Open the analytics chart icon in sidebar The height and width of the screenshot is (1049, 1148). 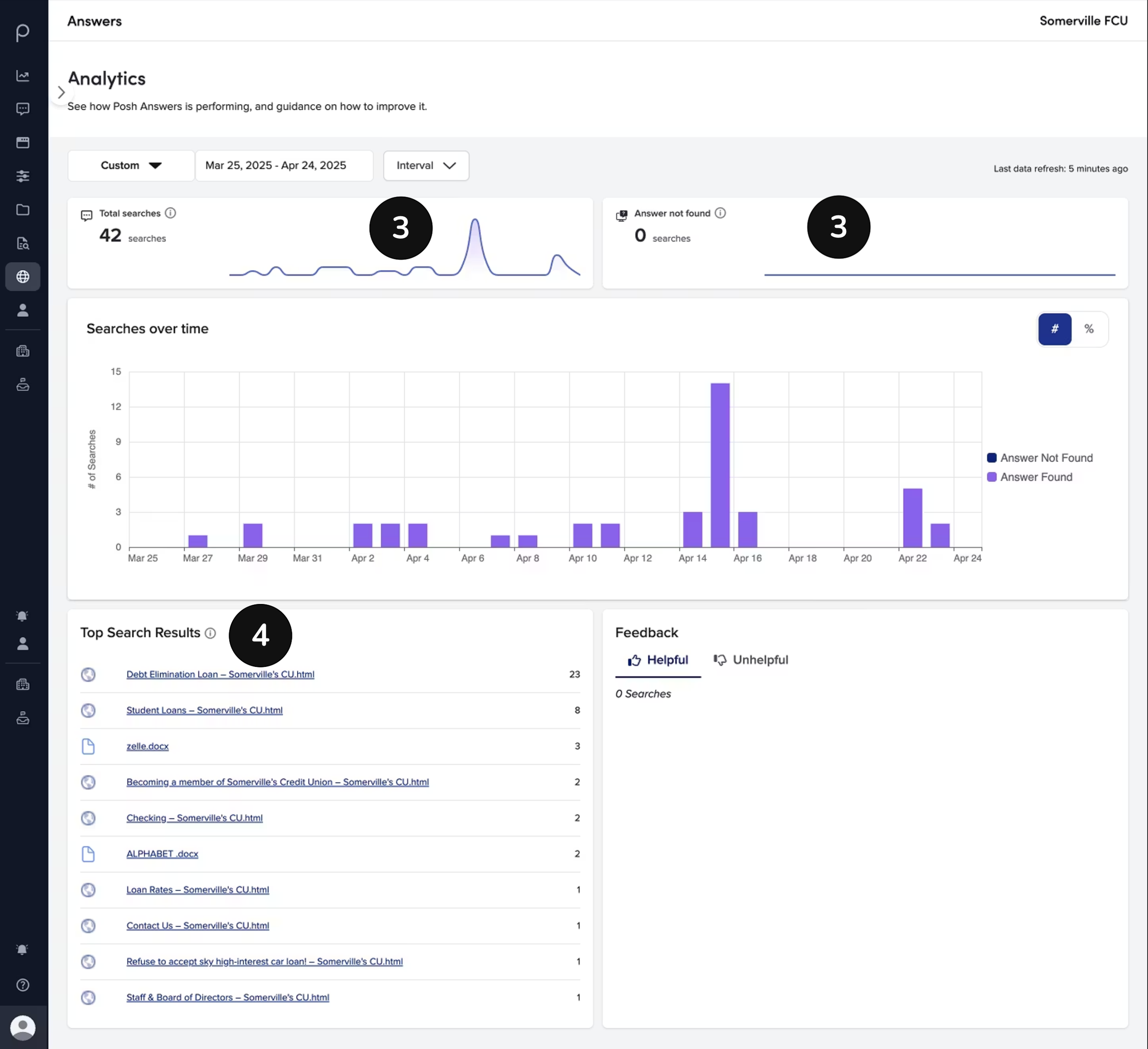pyautogui.click(x=23, y=76)
